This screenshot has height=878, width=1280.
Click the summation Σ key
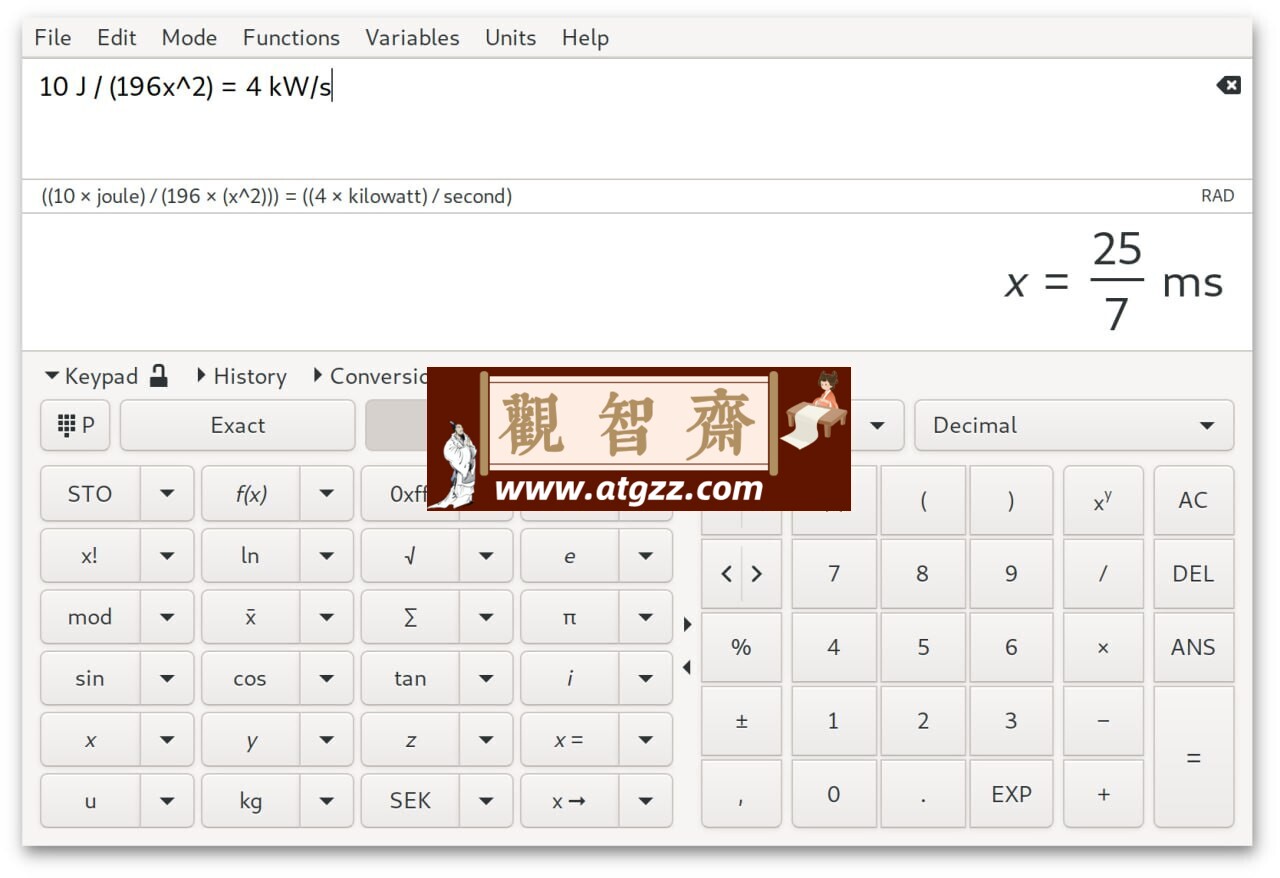point(410,617)
